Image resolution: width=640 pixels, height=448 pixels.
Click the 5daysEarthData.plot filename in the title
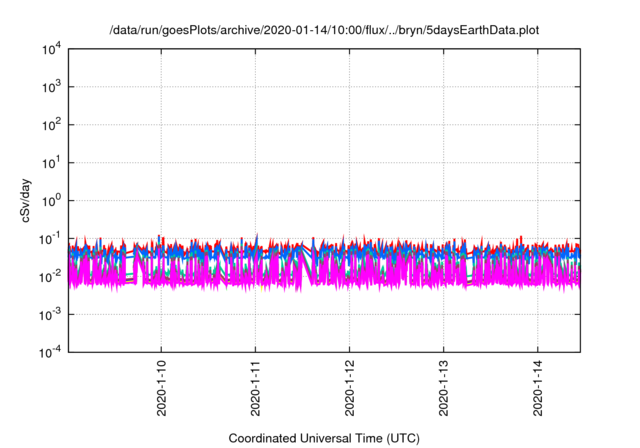click(x=482, y=30)
